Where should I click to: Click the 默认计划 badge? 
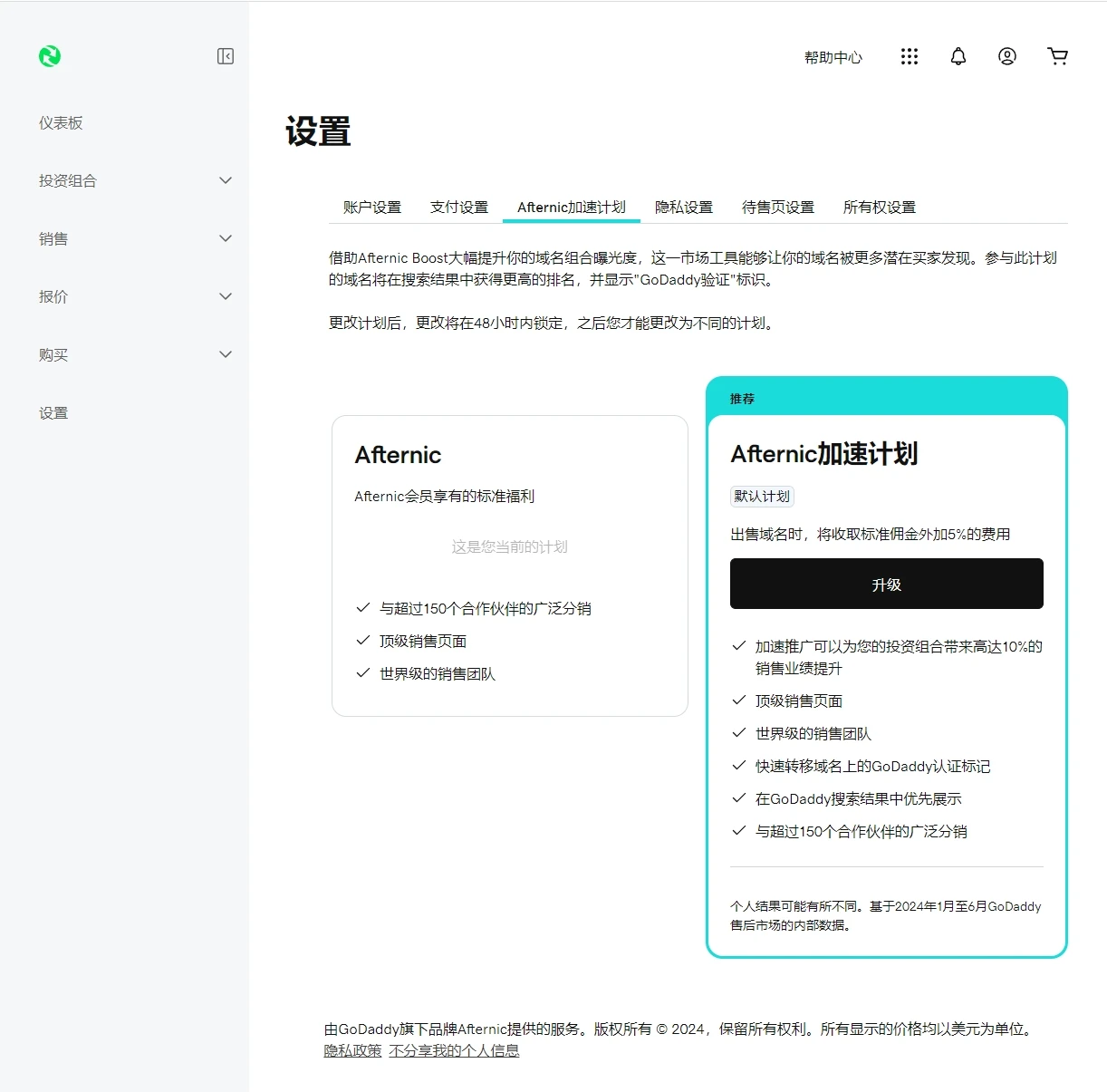[x=762, y=497]
